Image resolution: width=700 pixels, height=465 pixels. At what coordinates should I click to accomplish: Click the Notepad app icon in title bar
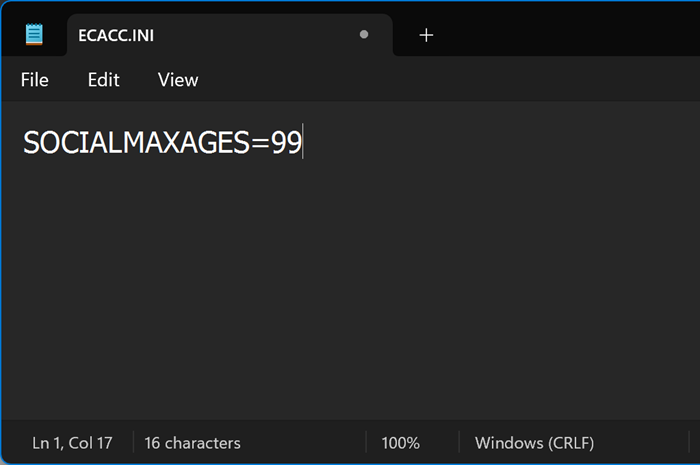click(35, 35)
